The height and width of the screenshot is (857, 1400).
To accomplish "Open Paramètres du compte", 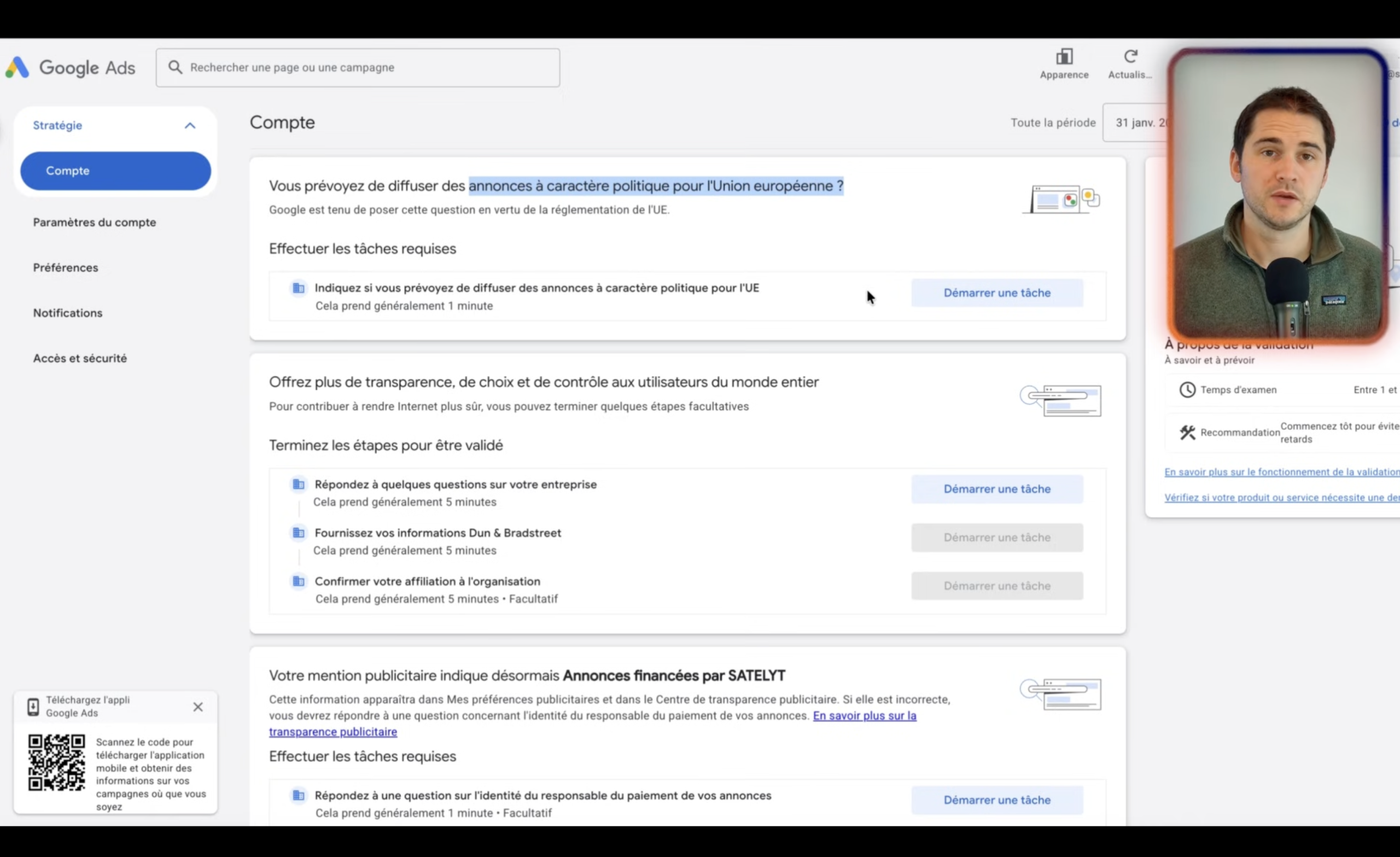I will pos(94,223).
